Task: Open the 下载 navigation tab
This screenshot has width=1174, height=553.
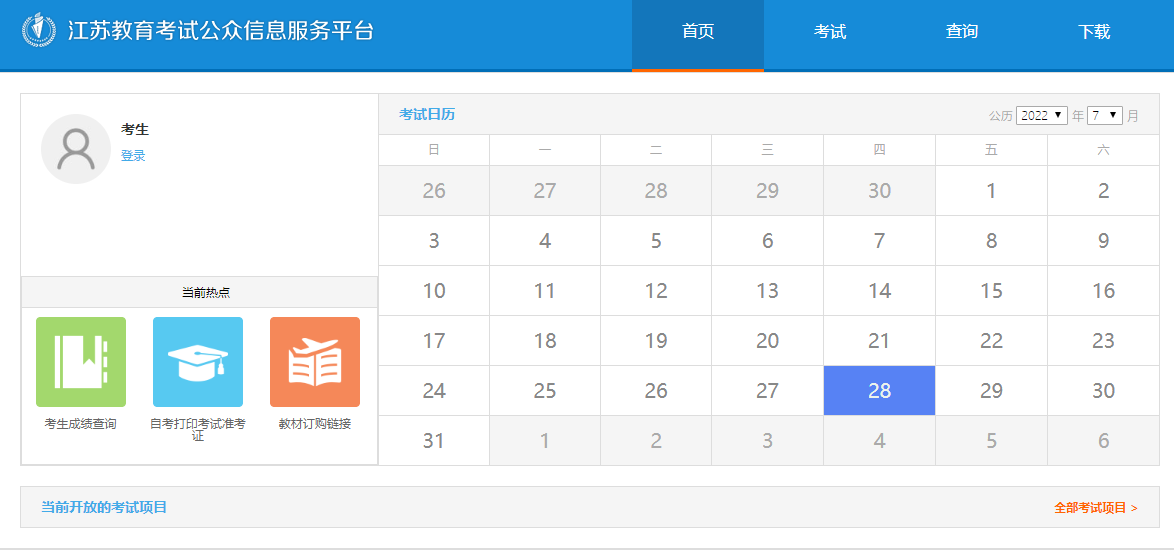Action: click(1094, 32)
